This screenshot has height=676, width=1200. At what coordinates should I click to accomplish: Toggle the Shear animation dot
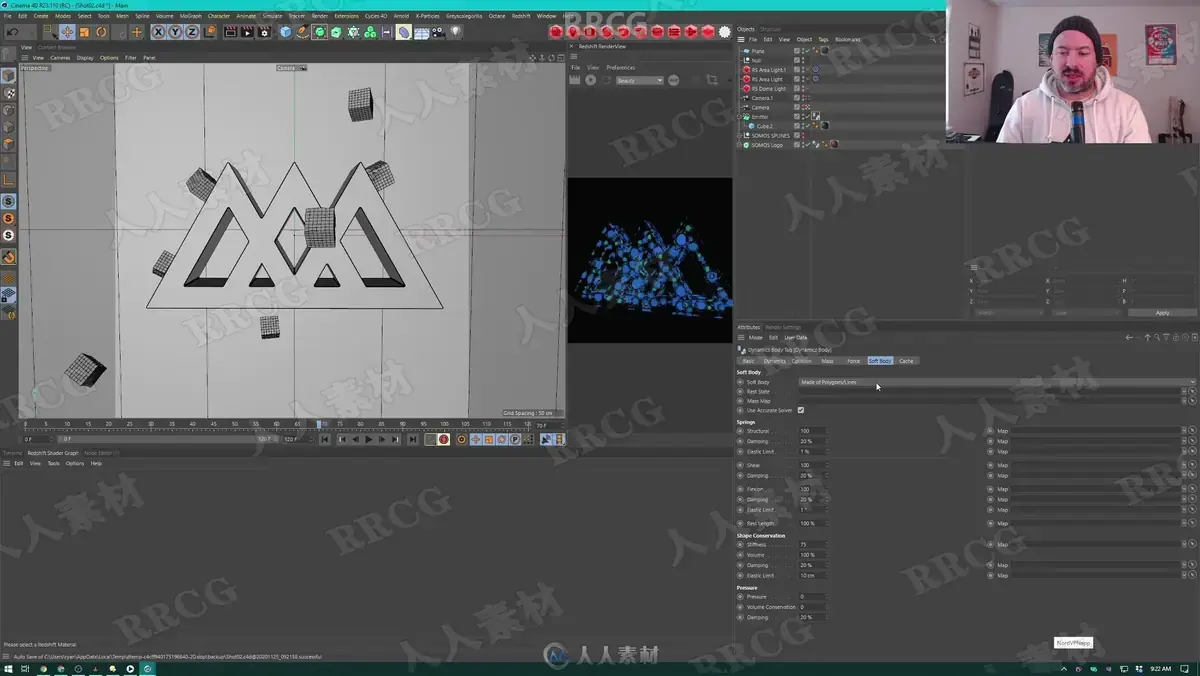click(741, 465)
